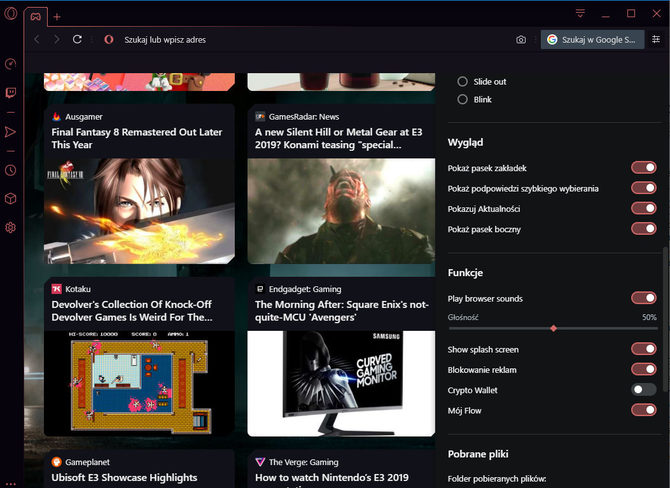Toggle 'Pokazuj Aktualności' switch

tap(644, 209)
